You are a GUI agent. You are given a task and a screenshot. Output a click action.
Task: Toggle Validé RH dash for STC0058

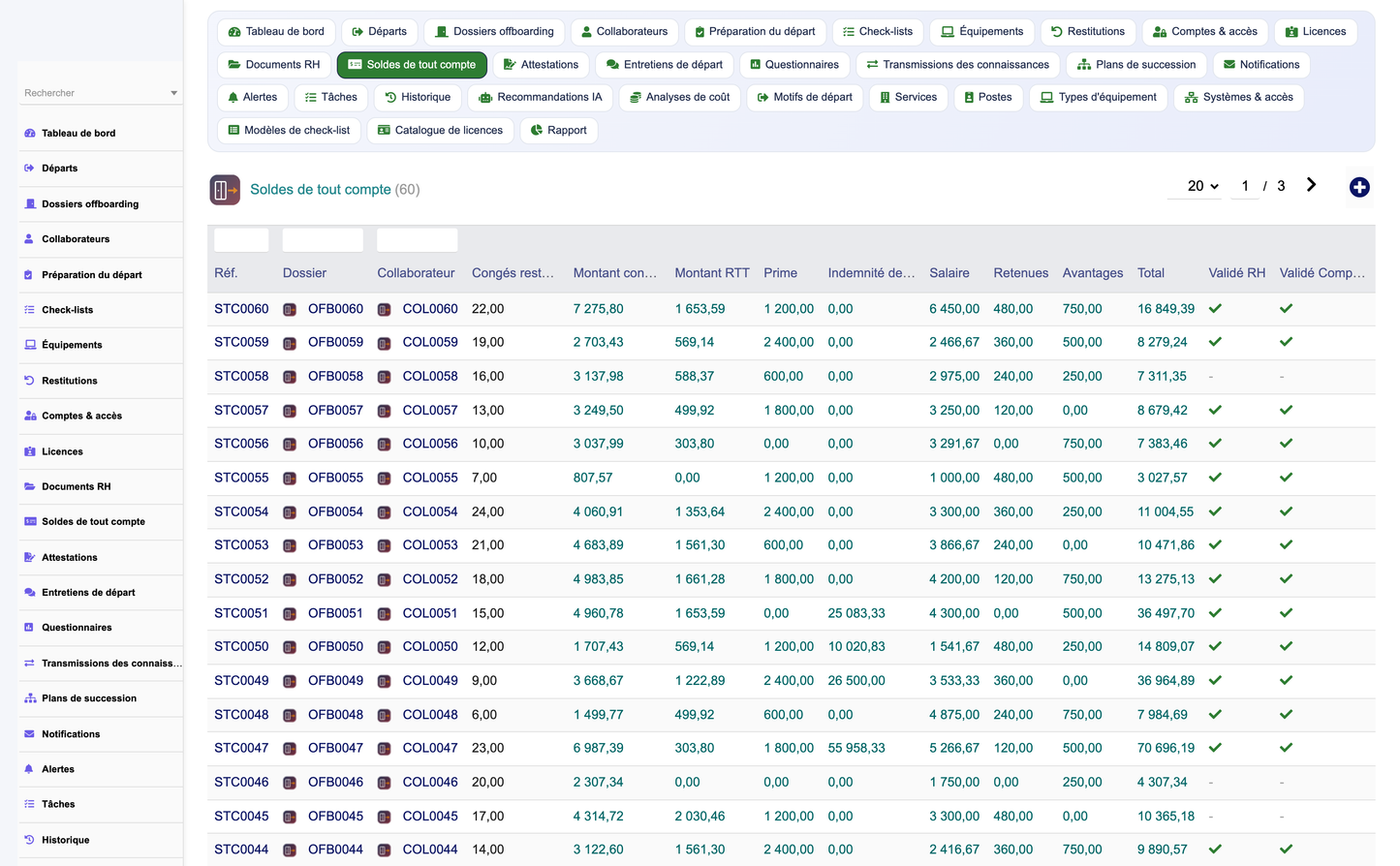coord(1211,377)
